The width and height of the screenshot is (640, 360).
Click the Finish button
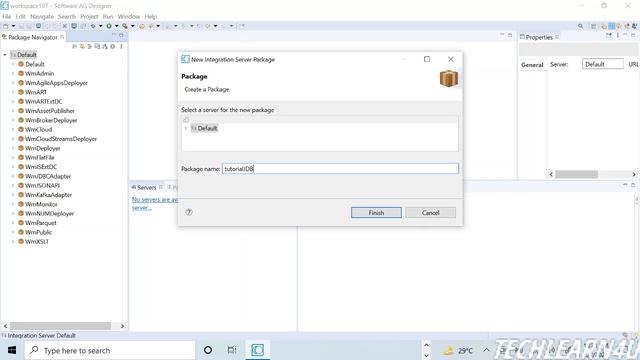coord(376,213)
